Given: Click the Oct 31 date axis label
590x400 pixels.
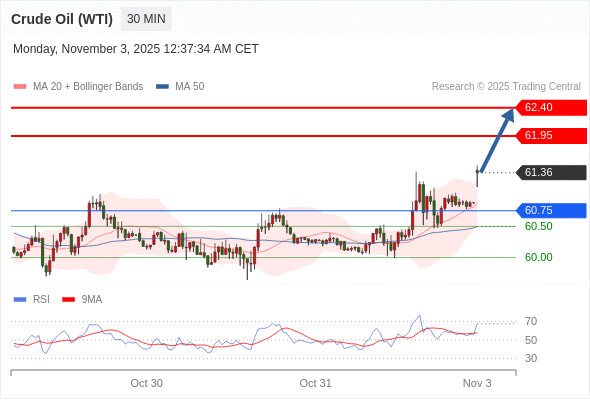Looking at the screenshot, I should (315, 383).
